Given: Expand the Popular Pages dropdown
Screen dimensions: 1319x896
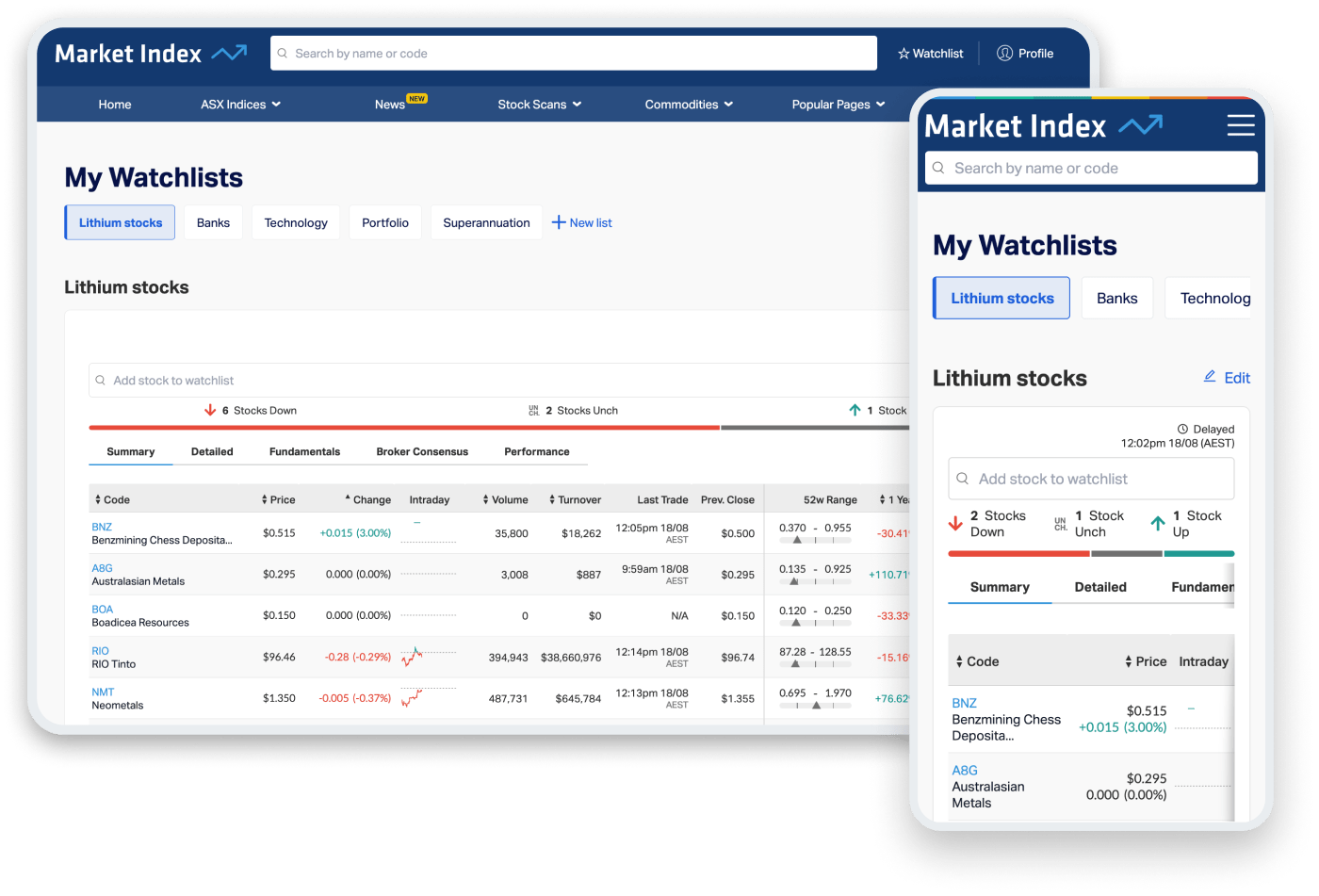Looking at the screenshot, I should [x=838, y=105].
